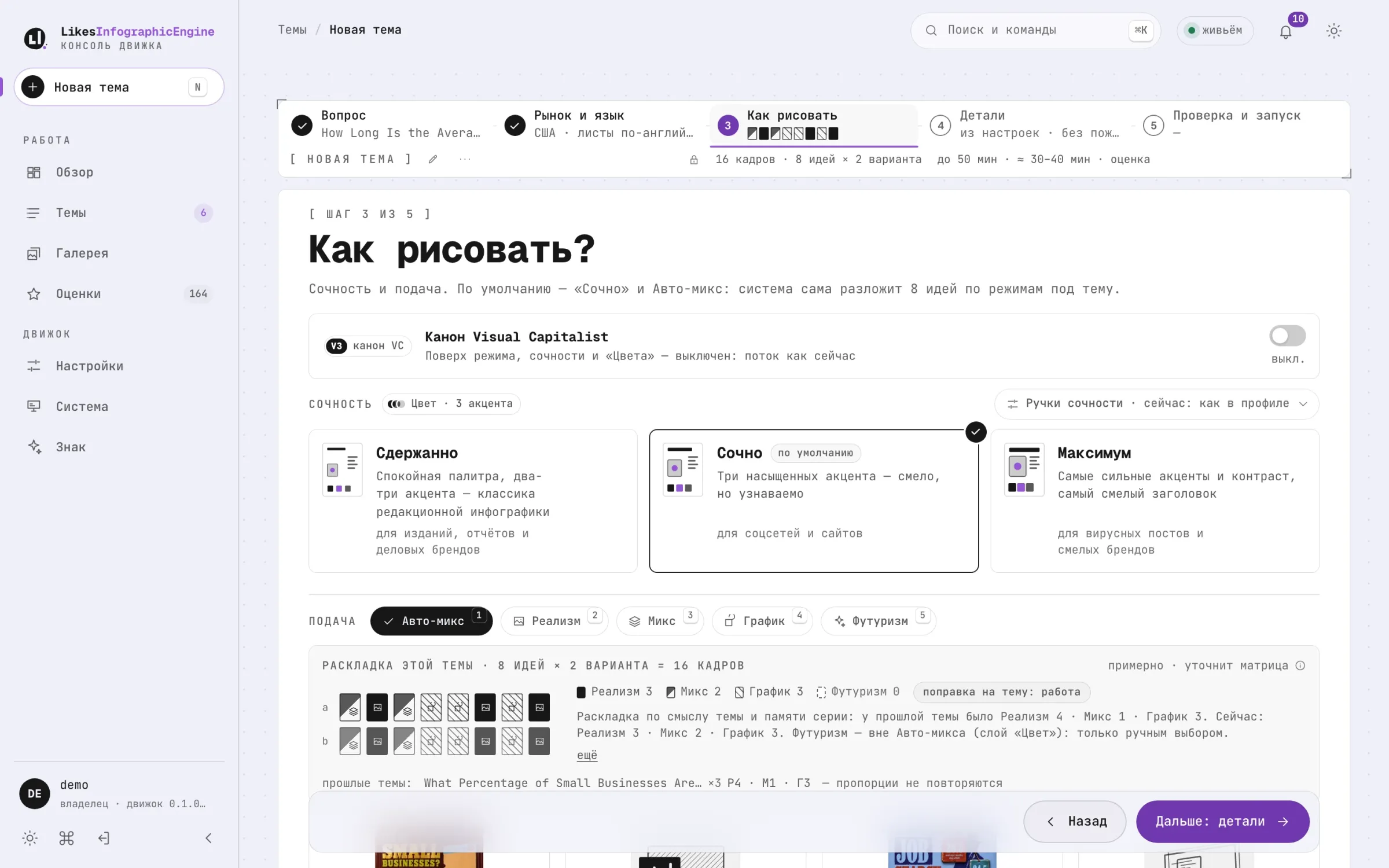The width and height of the screenshot is (1389, 868).
Task: Click the Поиск и команды search field
Action: [x=1035, y=31]
